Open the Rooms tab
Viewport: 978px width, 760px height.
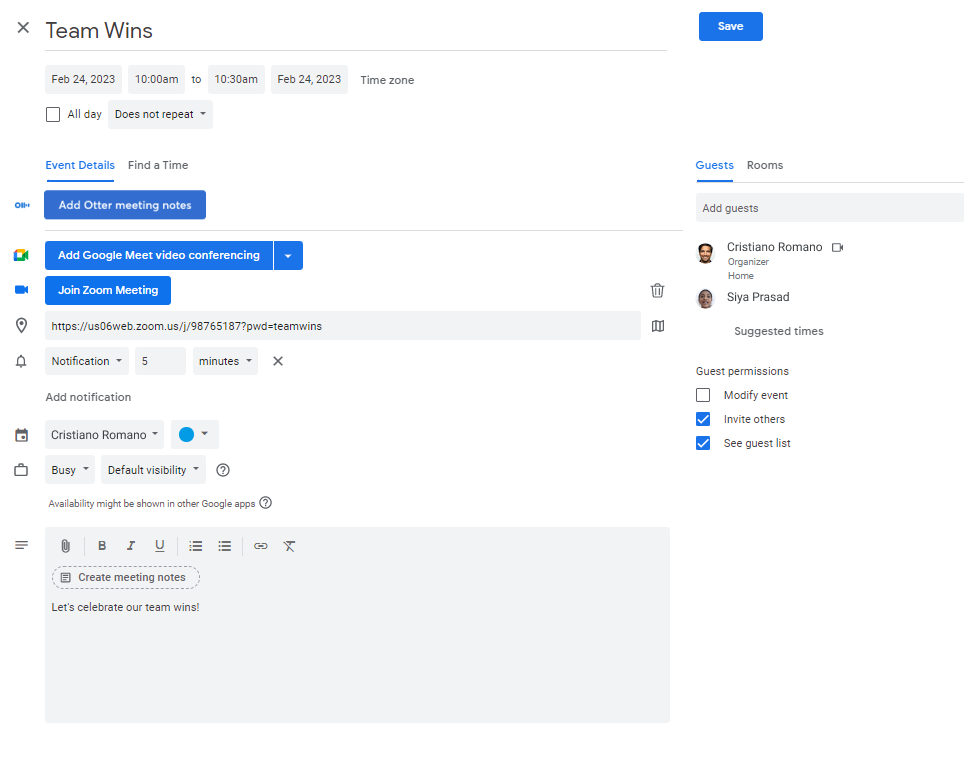[765, 165]
